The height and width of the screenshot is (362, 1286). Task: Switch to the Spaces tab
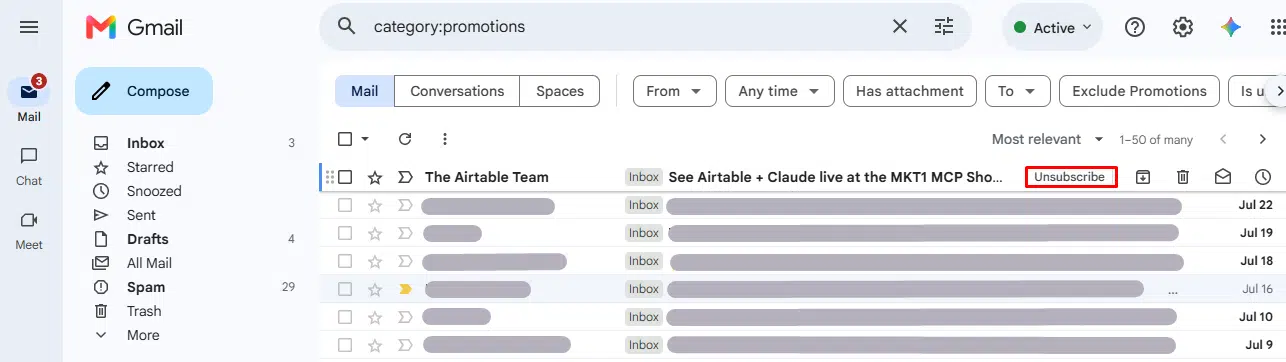click(560, 91)
